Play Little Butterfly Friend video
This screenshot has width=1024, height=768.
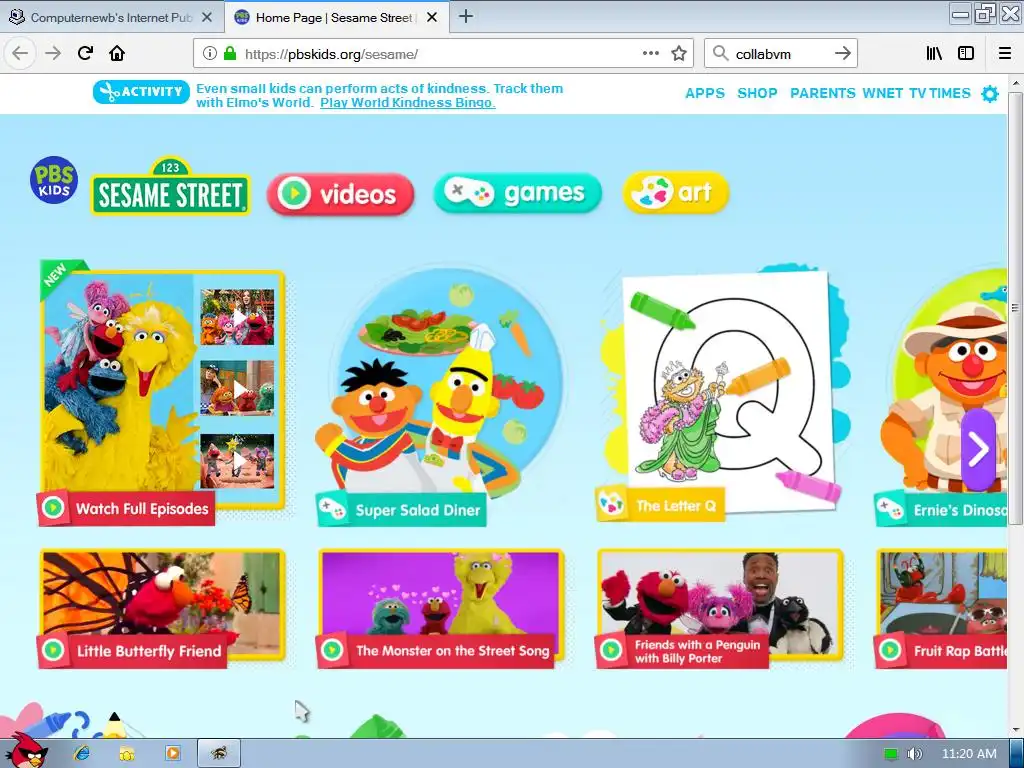[x=162, y=609]
